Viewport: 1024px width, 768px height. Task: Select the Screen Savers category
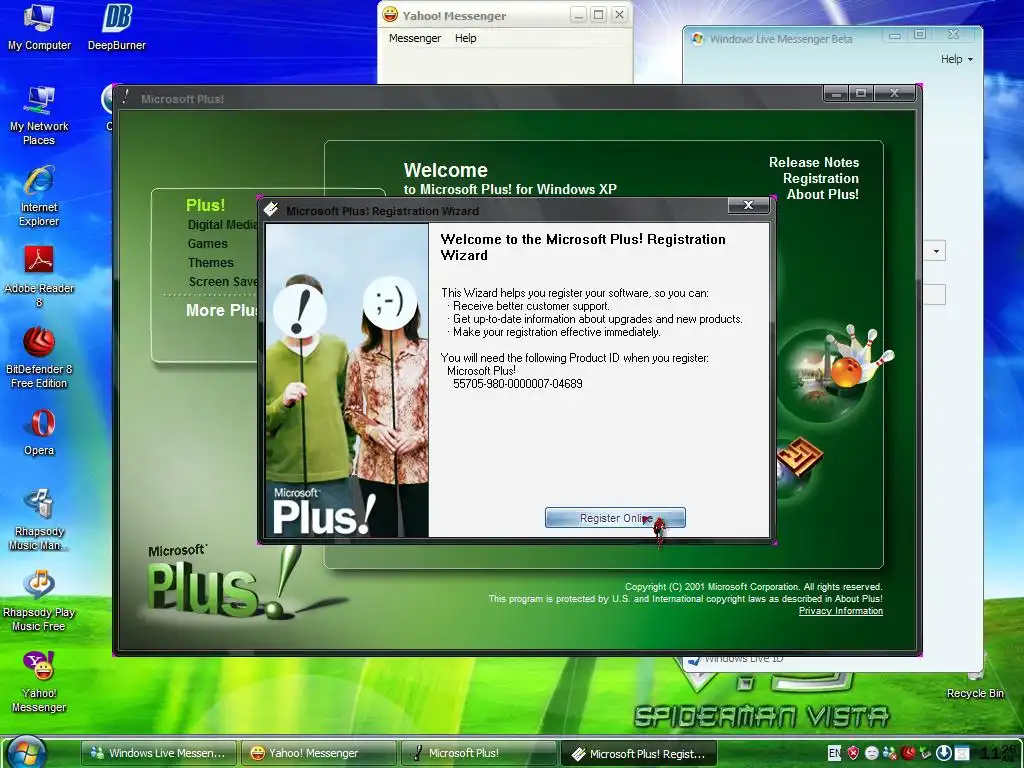point(223,281)
